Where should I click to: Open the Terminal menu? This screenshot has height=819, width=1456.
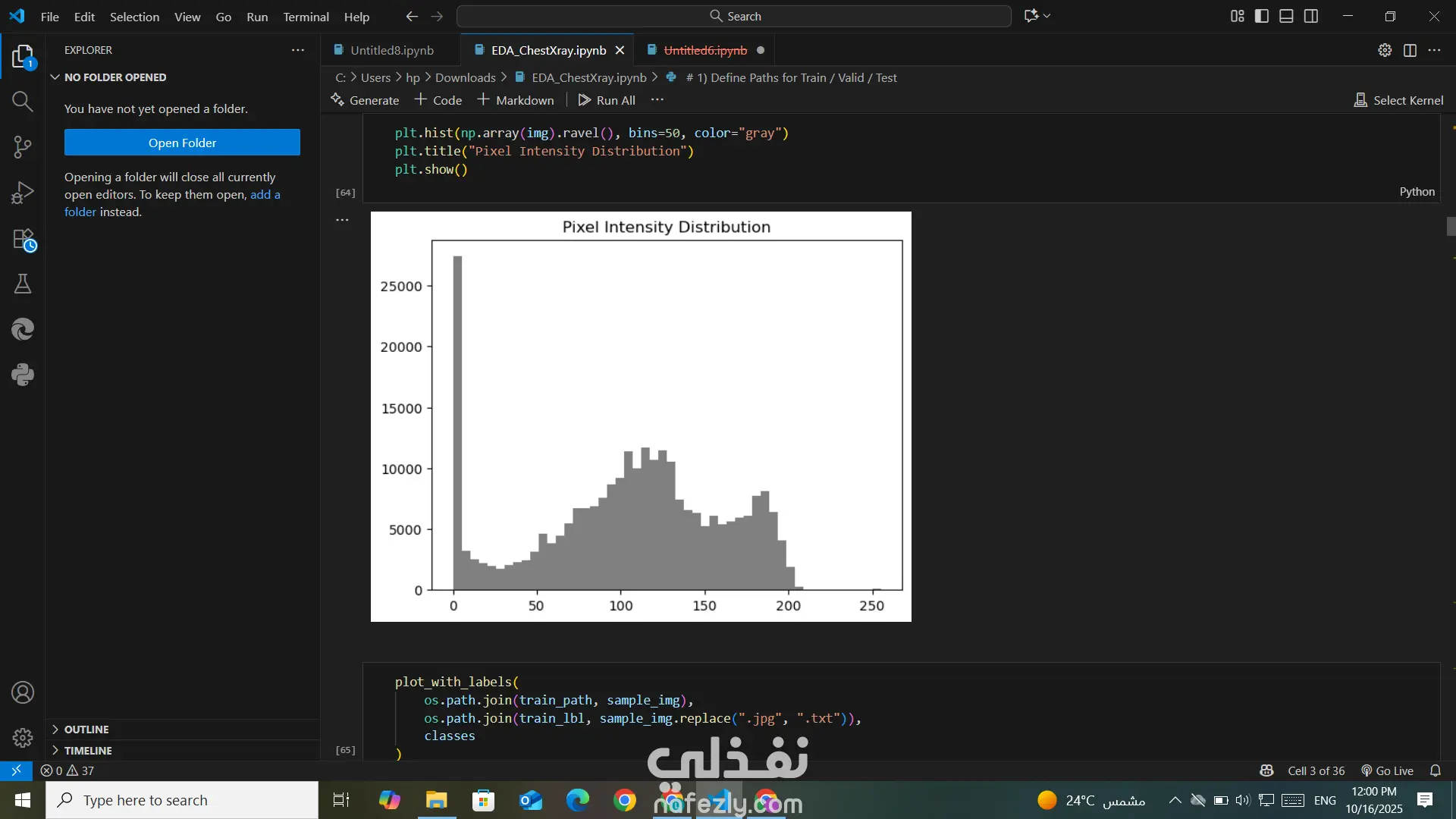point(306,17)
